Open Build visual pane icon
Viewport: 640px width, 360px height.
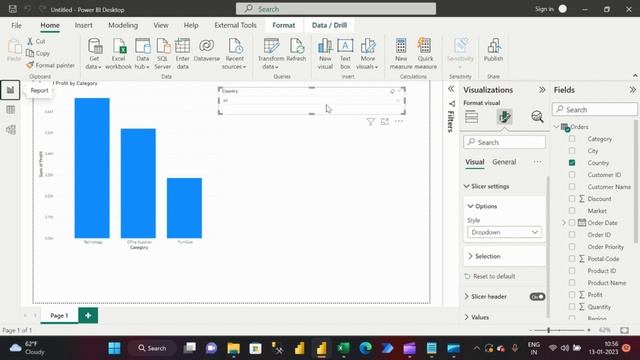pos(471,117)
